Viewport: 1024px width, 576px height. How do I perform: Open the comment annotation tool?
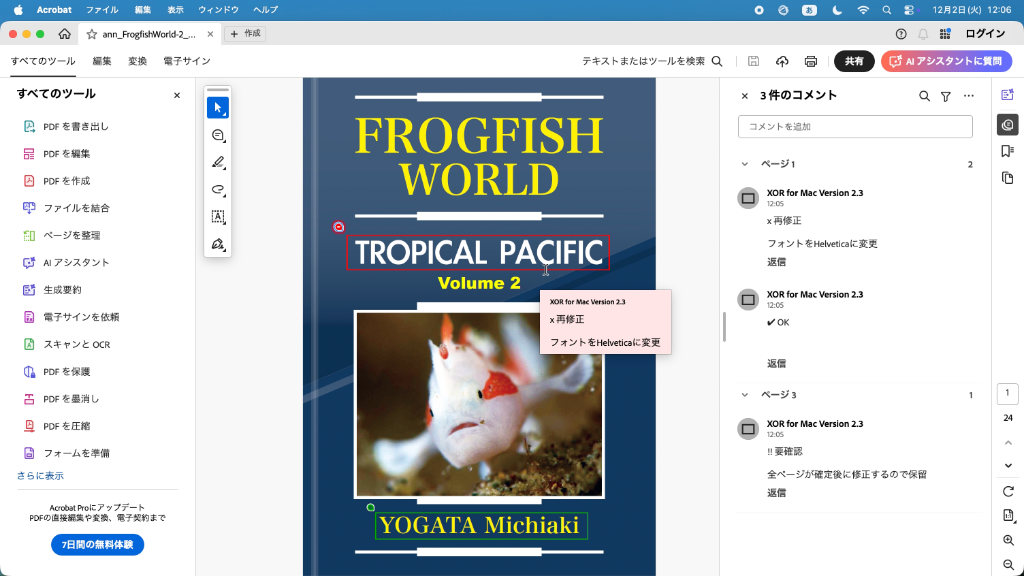click(217, 134)
